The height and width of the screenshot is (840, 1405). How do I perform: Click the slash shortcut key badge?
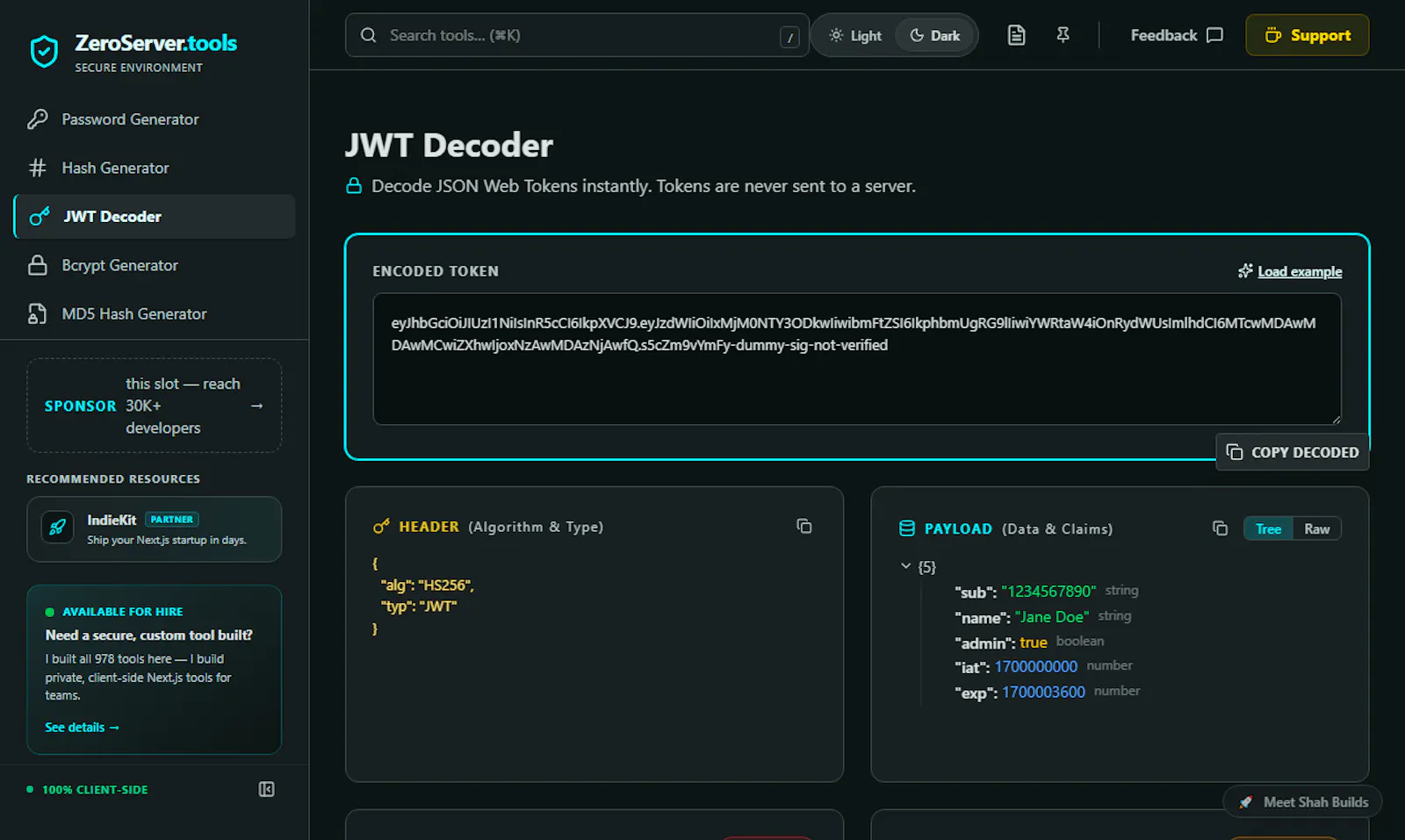click(789, 37)
